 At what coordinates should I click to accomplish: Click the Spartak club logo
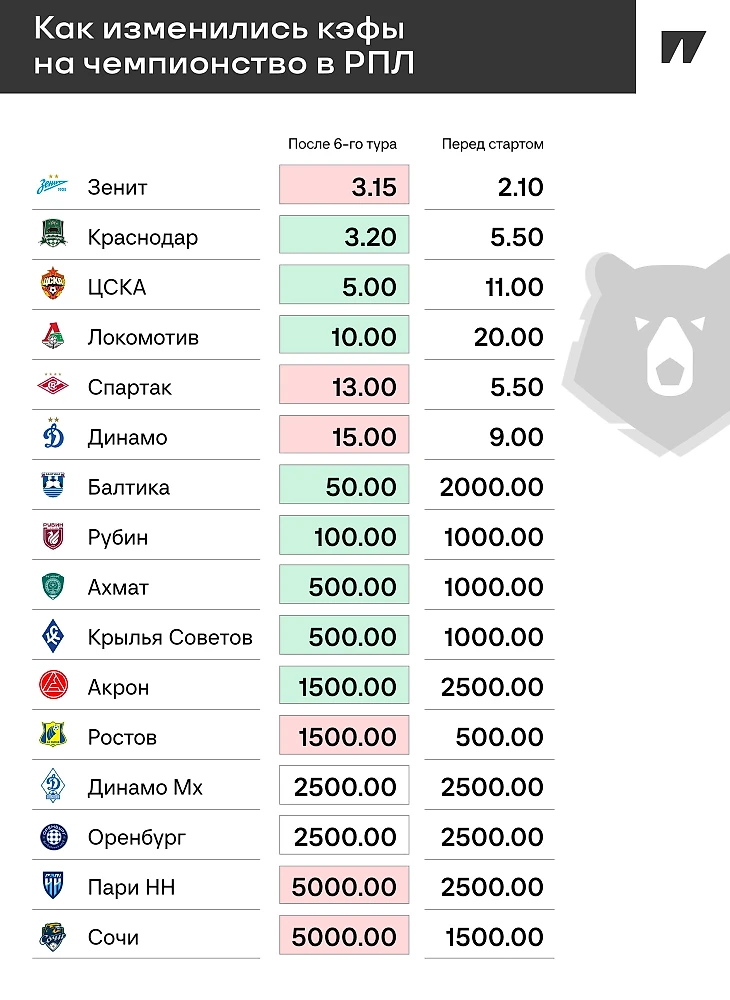53,386
